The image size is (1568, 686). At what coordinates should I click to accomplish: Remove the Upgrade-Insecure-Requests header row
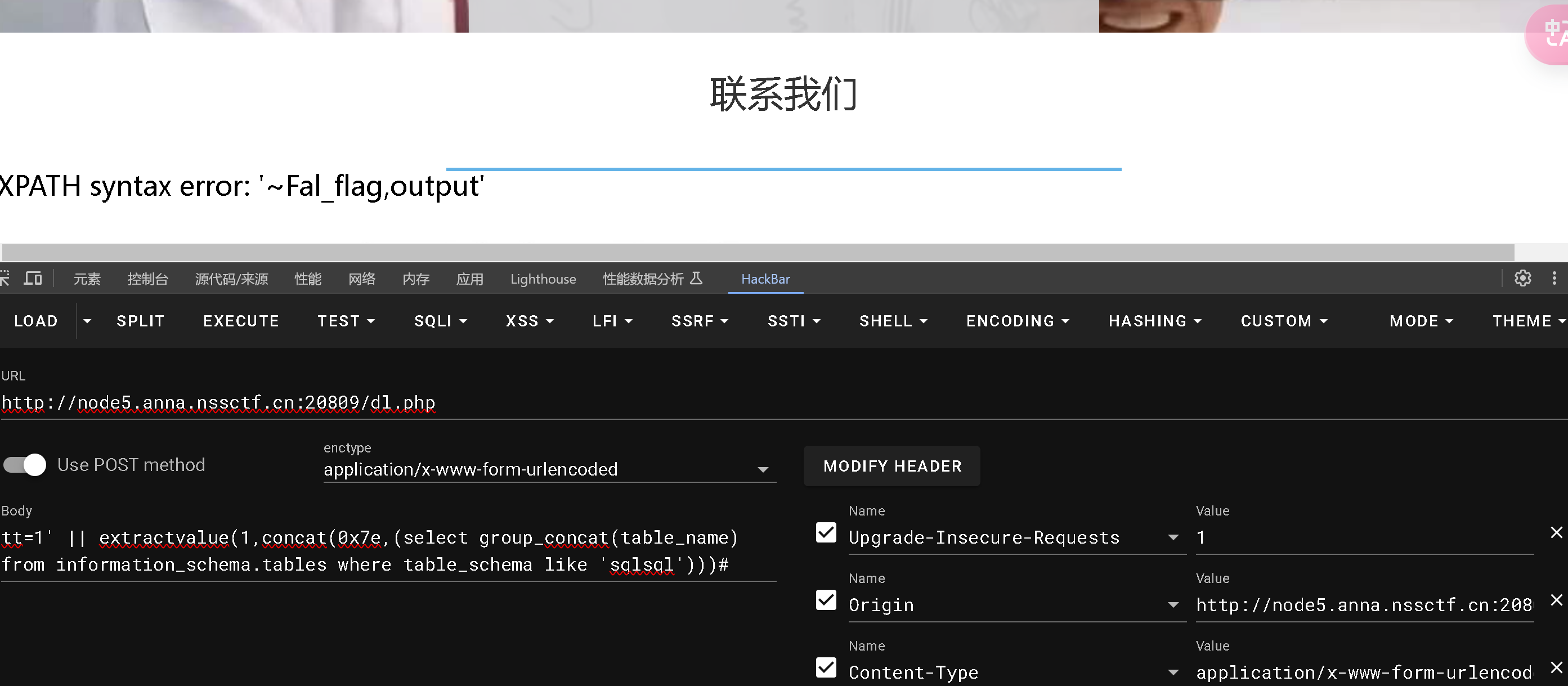click(x=1556, y=532)
